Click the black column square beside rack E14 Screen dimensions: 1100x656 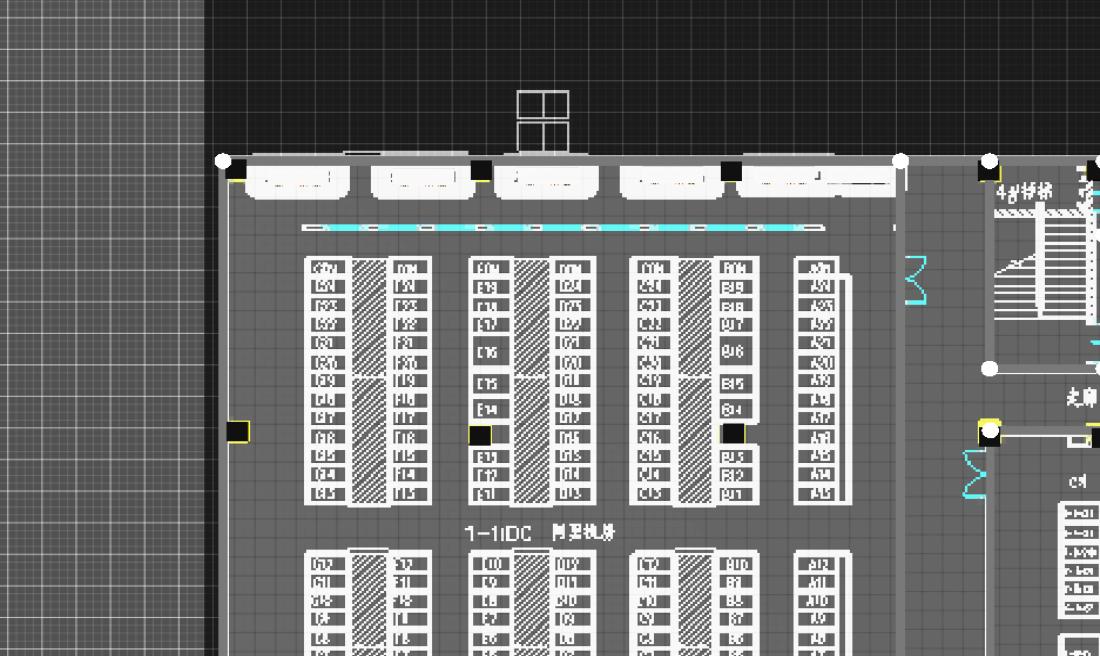point(480,435)
